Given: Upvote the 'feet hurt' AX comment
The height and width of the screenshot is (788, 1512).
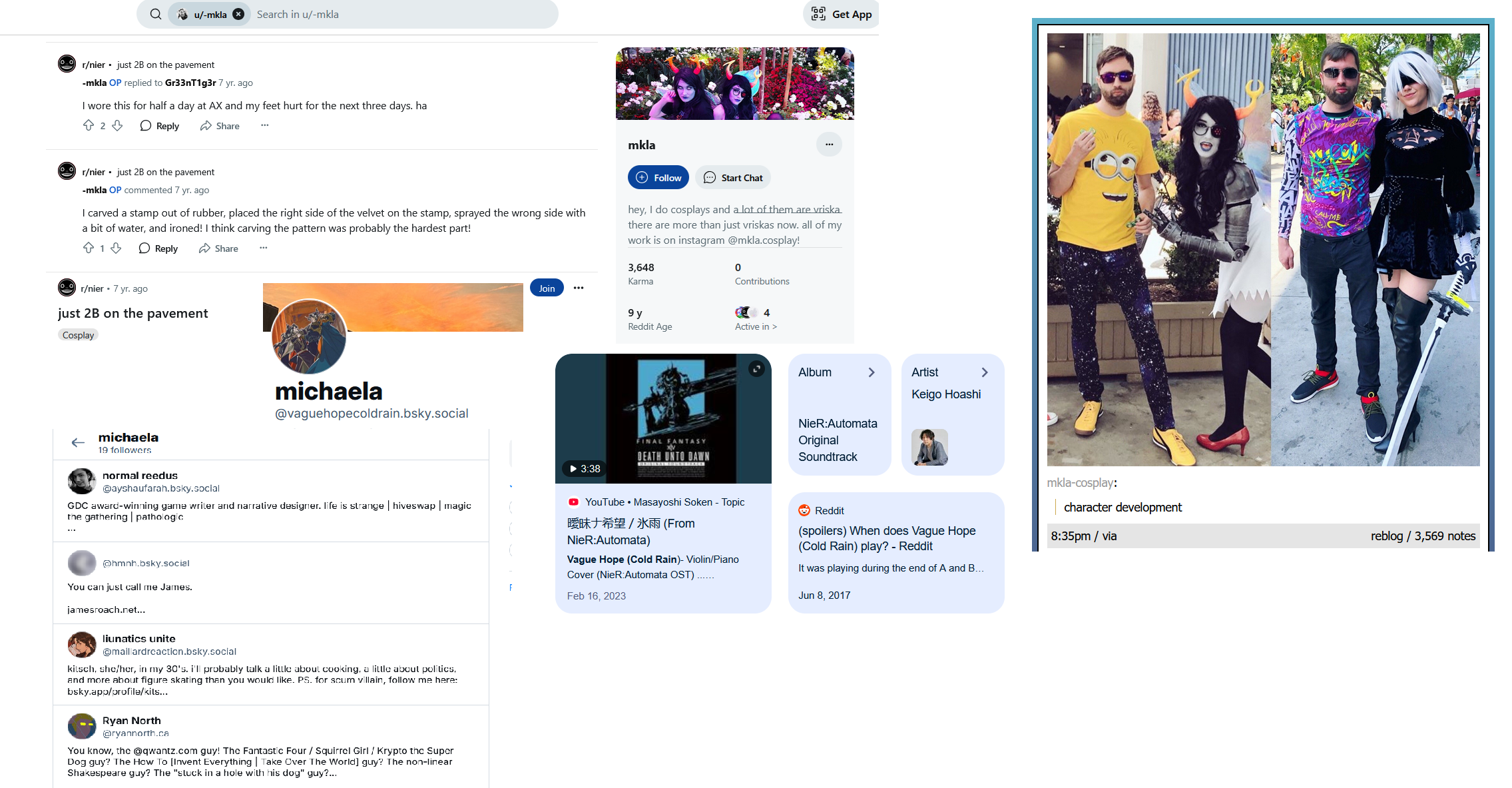Looking at the screenshot, I should pyautogui.click(x=88, y=125).
